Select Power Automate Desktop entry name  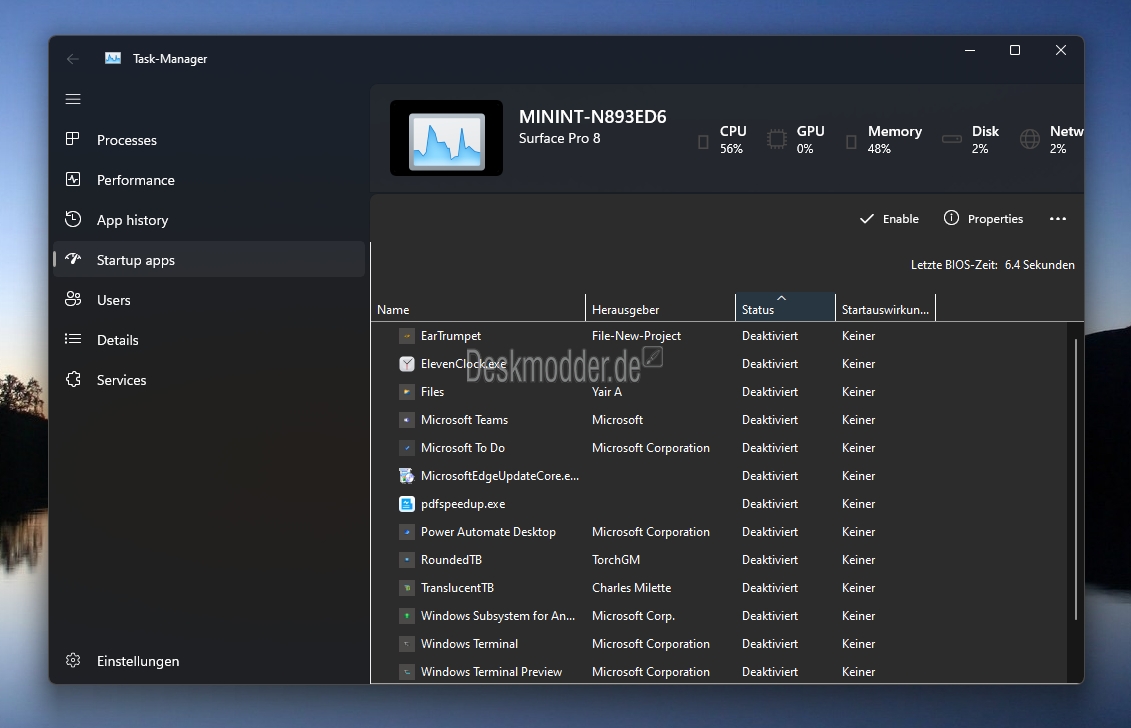pos(488,532)
